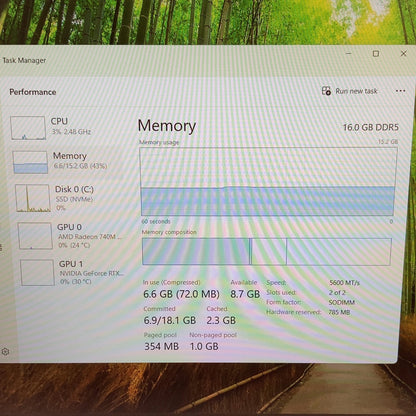This screenshot has width=416, height=416.
Task: Open Task Manager settings gear
Action: pyautogui.click(x=5, y=351)
